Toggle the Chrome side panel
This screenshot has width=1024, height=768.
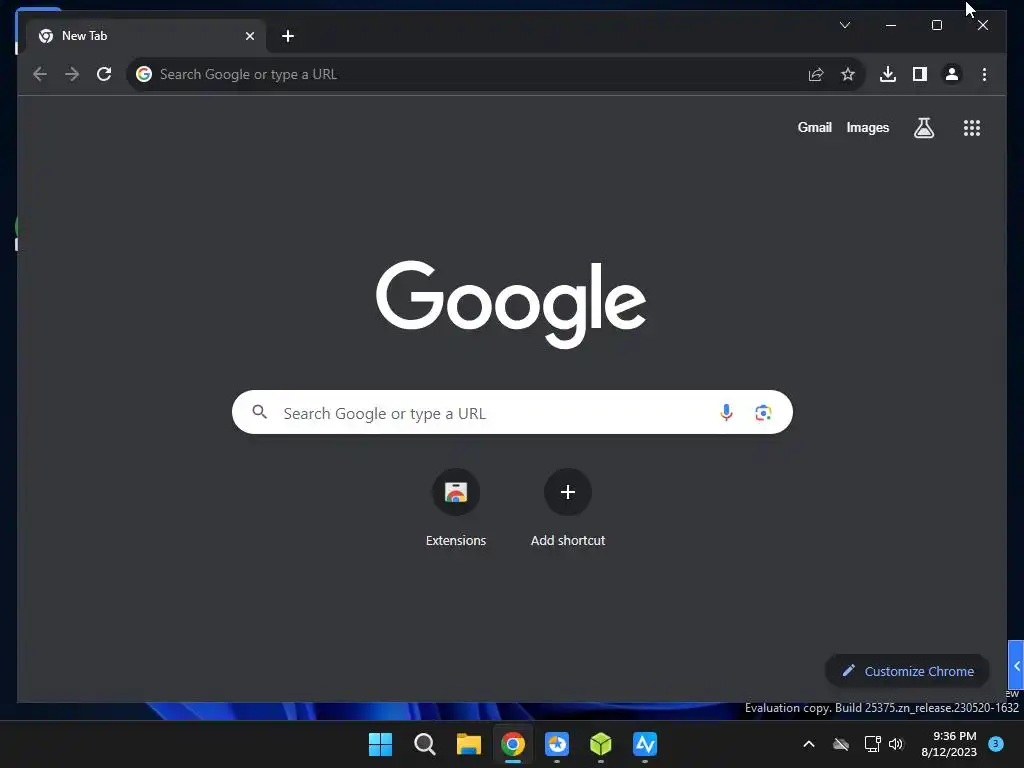(x=920, y=74)
